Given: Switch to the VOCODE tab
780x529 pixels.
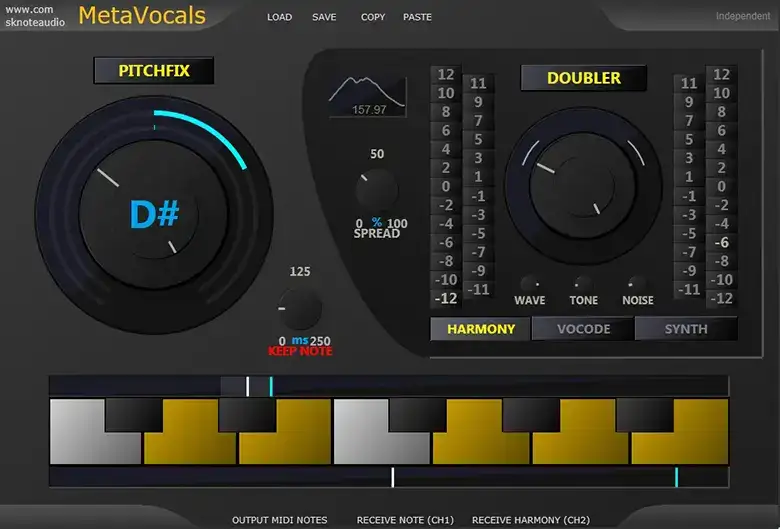Looking at the screenshot, I should coord(583,329).
